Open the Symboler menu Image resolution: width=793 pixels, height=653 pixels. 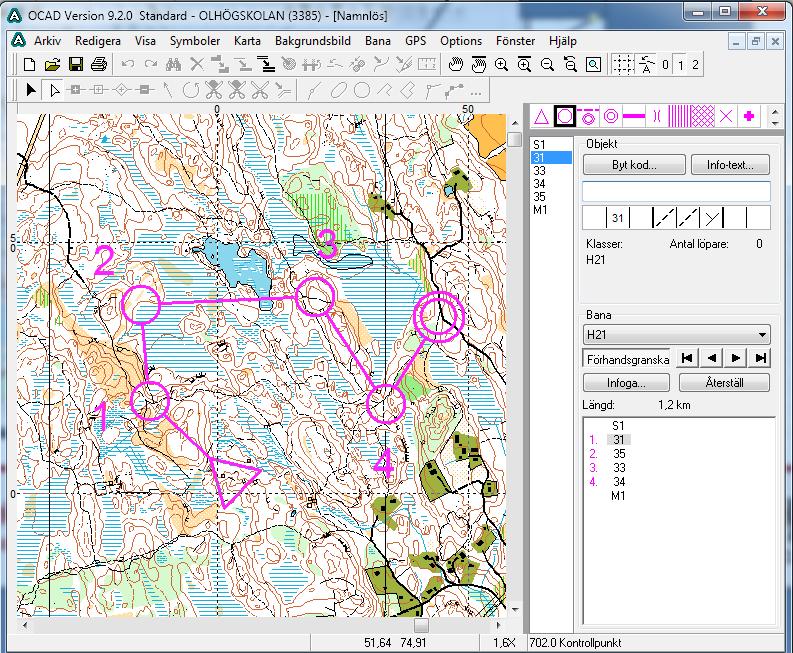click(195, 41)
